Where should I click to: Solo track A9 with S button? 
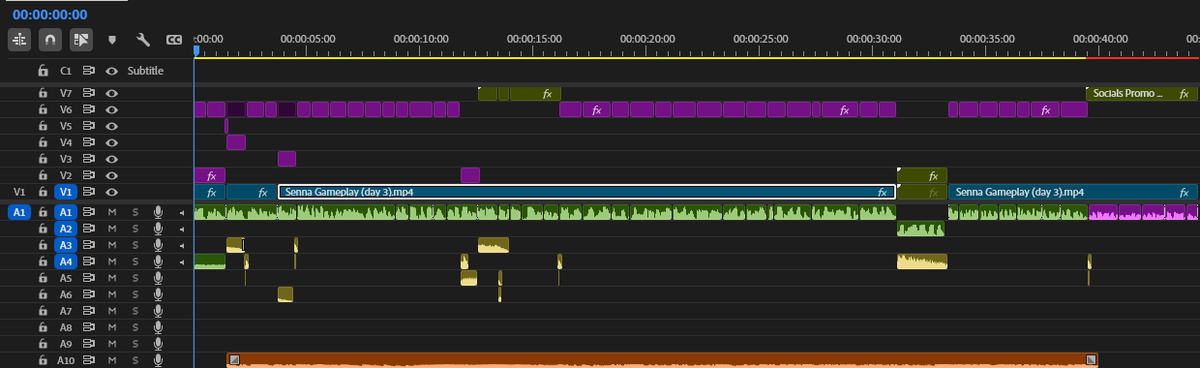pos(135,343)
